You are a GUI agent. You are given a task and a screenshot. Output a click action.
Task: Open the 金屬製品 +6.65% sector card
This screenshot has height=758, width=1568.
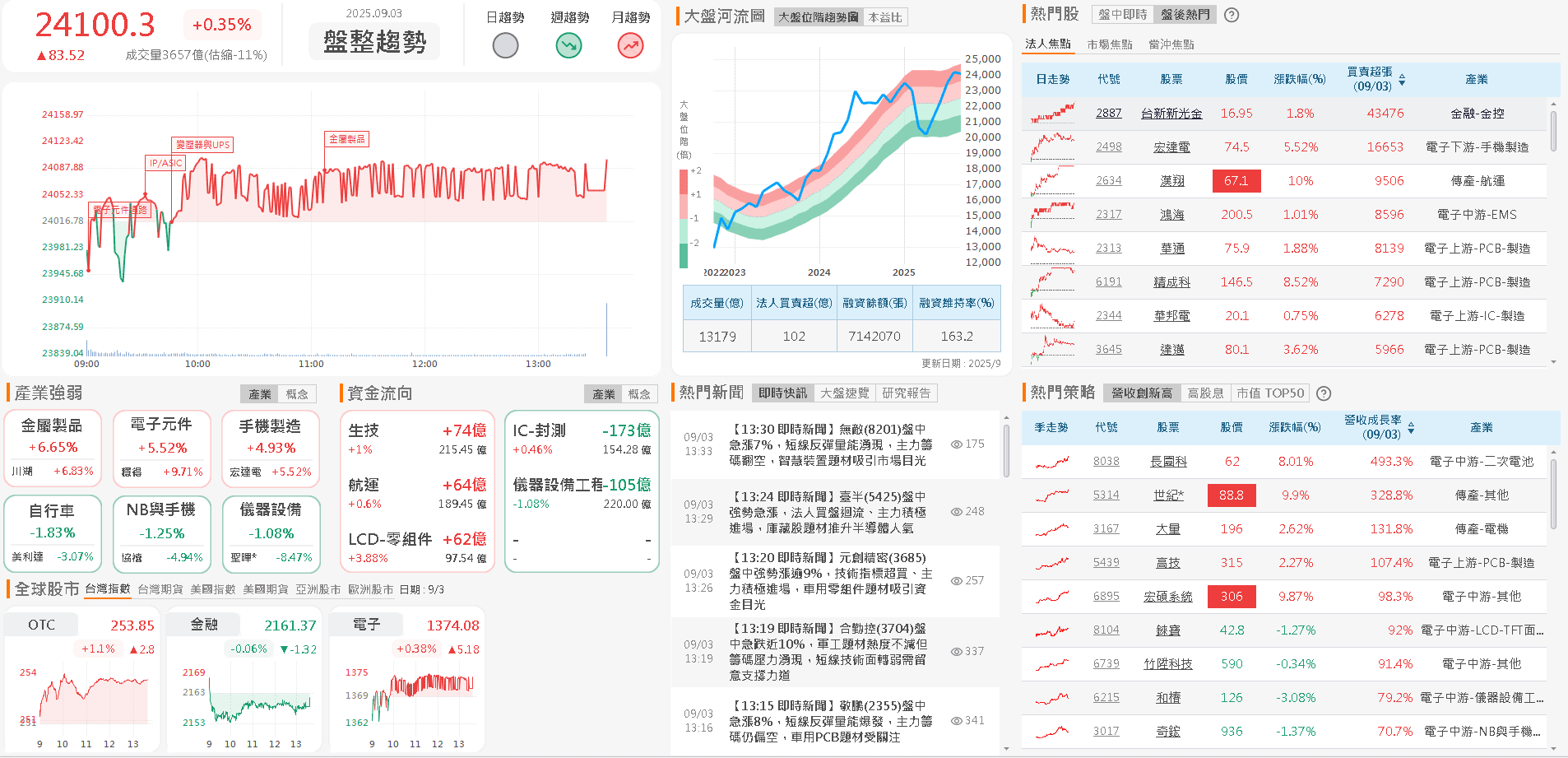coord(53,449)
